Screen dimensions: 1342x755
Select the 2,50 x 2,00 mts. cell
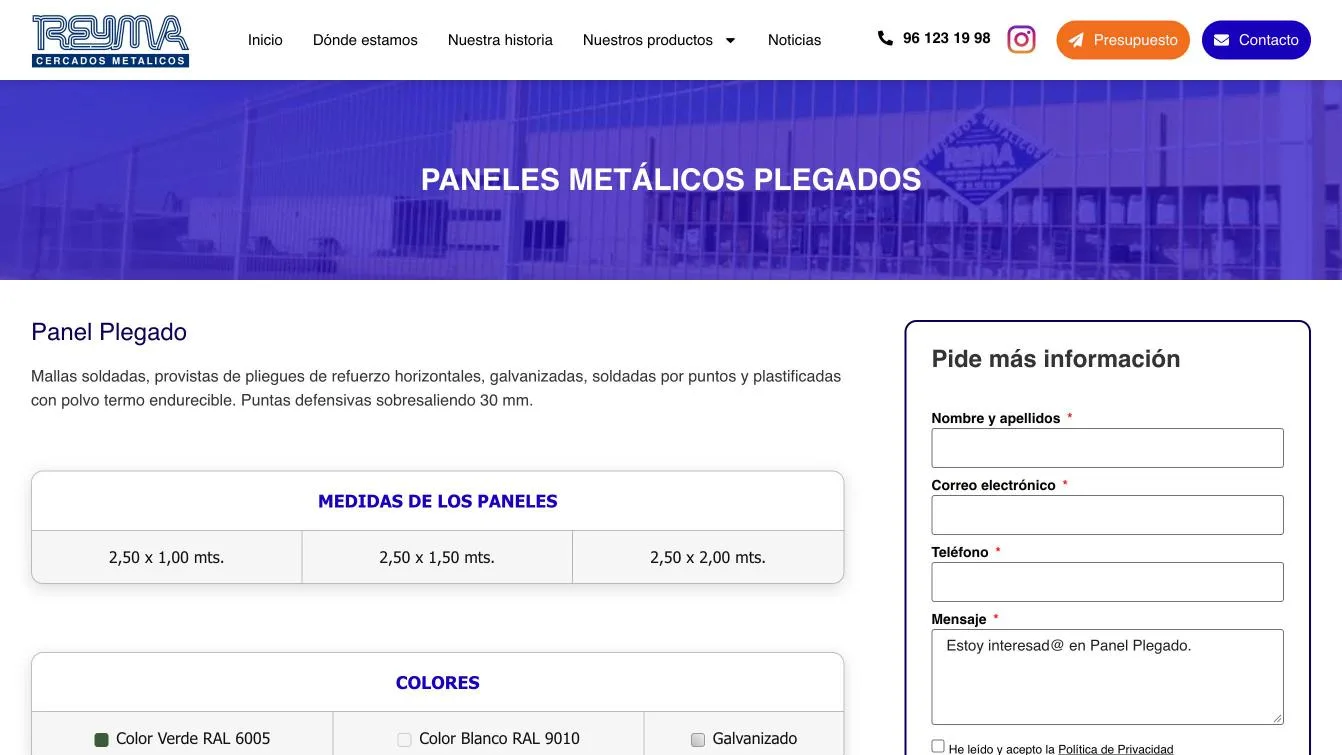(x=708, y=557)
